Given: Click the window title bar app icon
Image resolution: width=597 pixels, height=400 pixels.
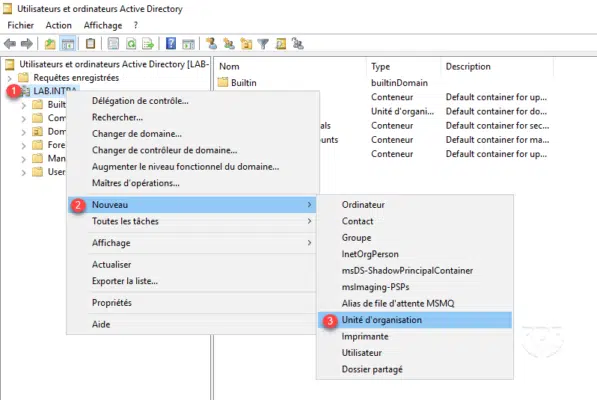Looking at the screenshot, I should point(8,8).
